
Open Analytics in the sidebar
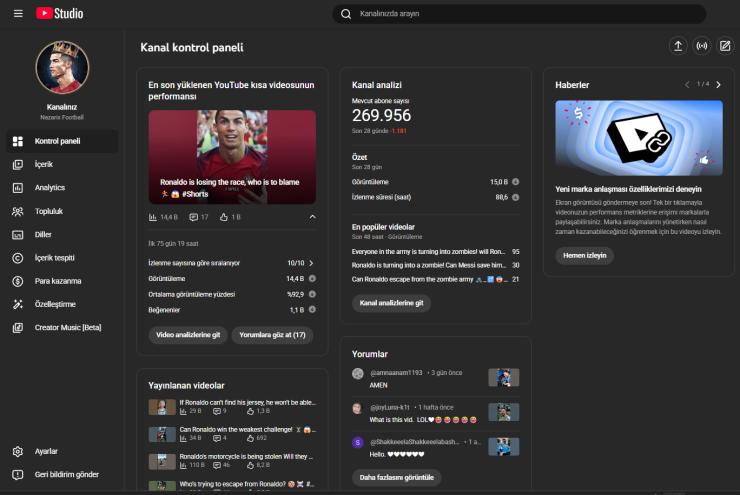tap(62, 188)
